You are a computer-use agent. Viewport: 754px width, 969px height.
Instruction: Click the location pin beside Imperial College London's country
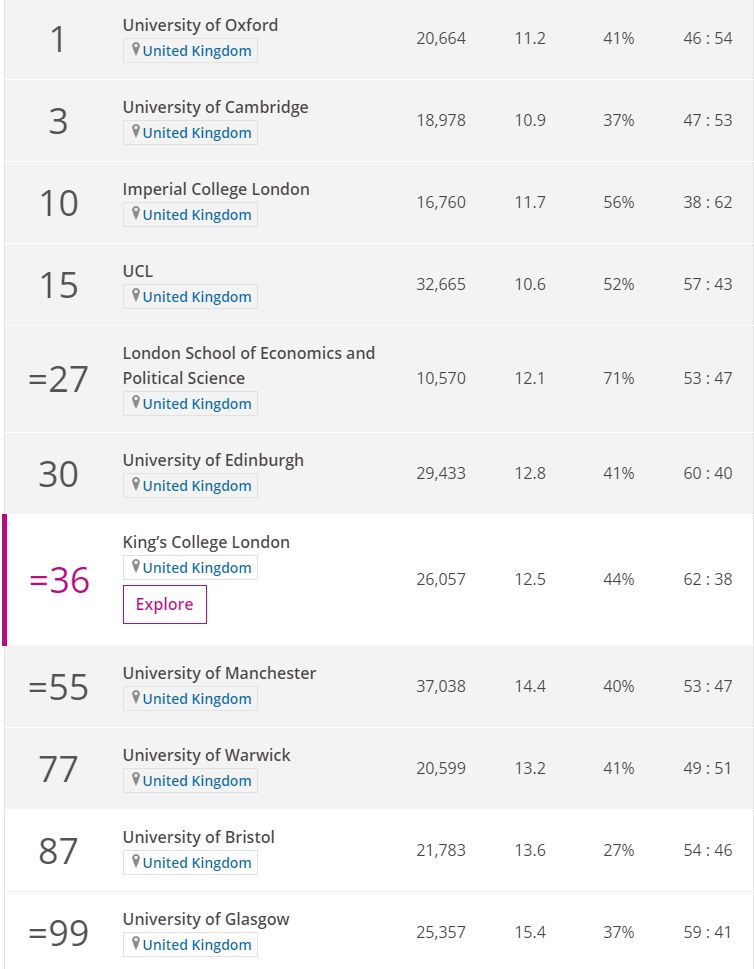point(135,214)
